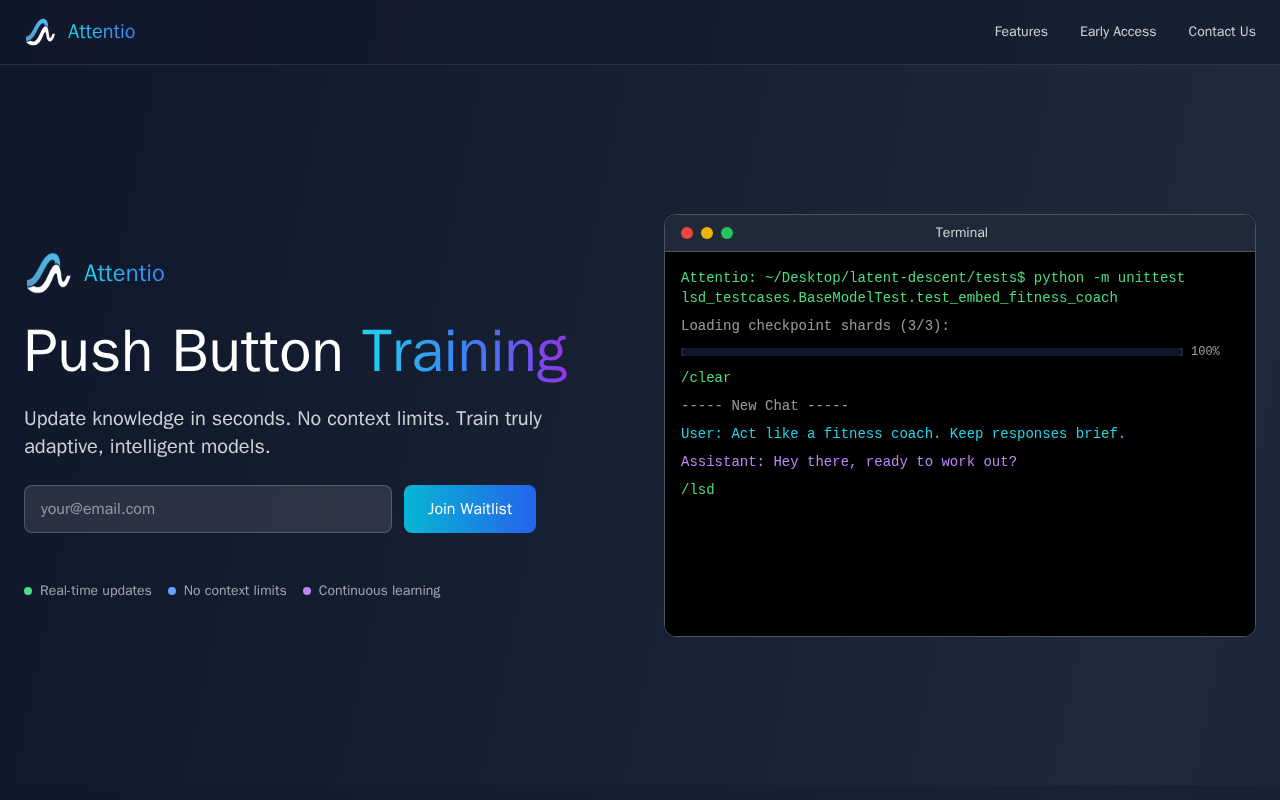Click the blue No context limits dot
The image size is (1280, 800).
[172, 591]
